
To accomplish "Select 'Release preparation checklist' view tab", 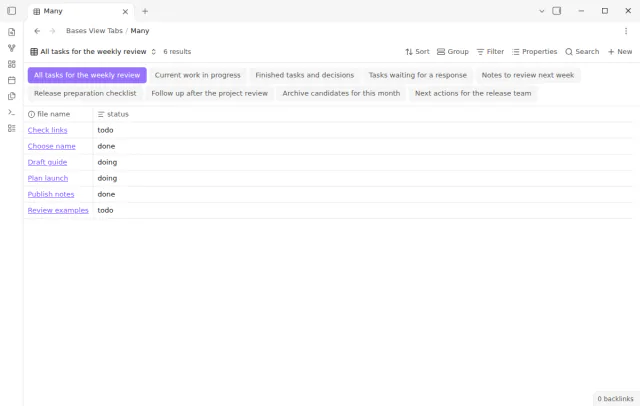I will coord(85,93).
